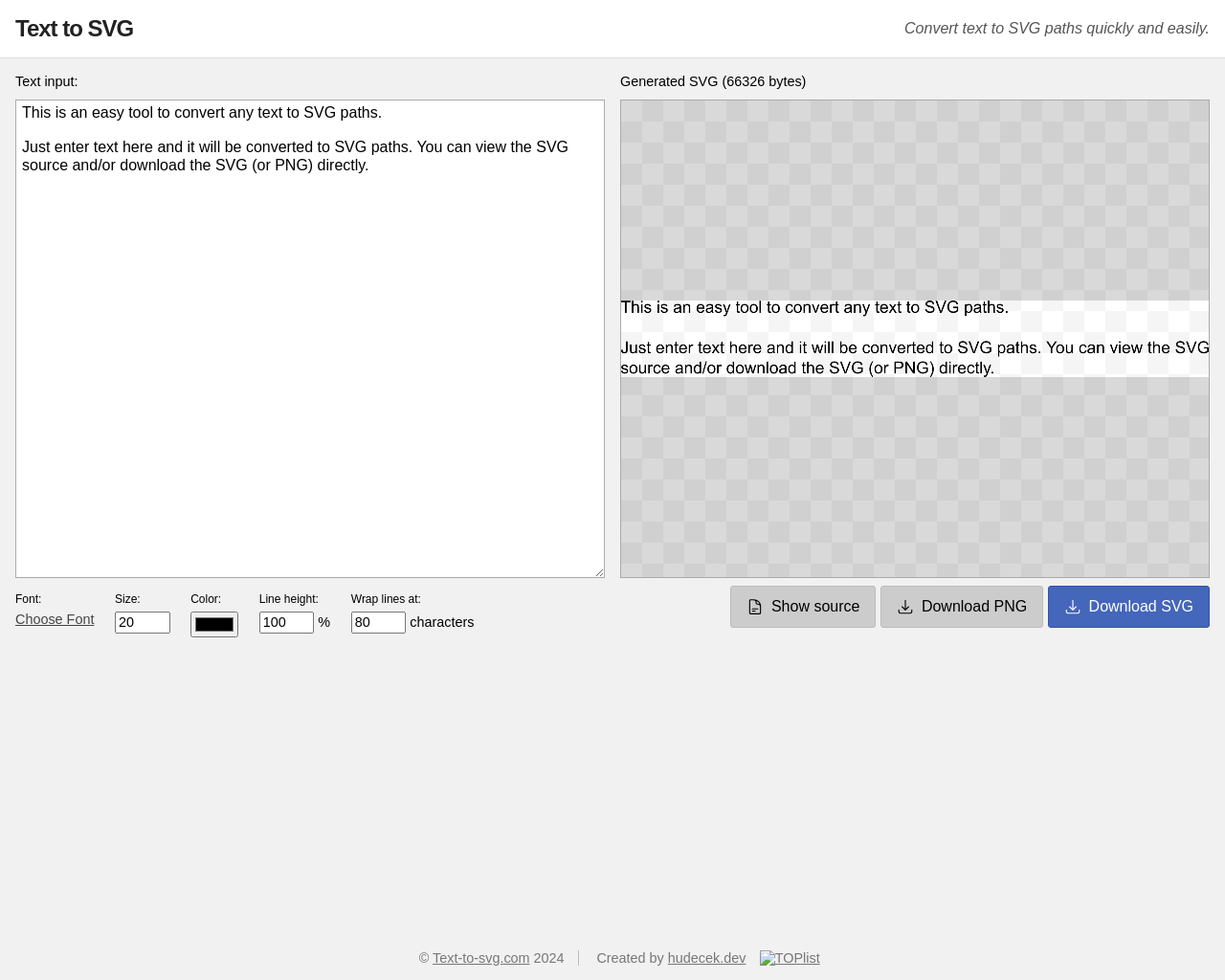Click the download icon on Download SVG
Image resolution: width=1225 pixels, height=980 pixels.
point(1073,607)
